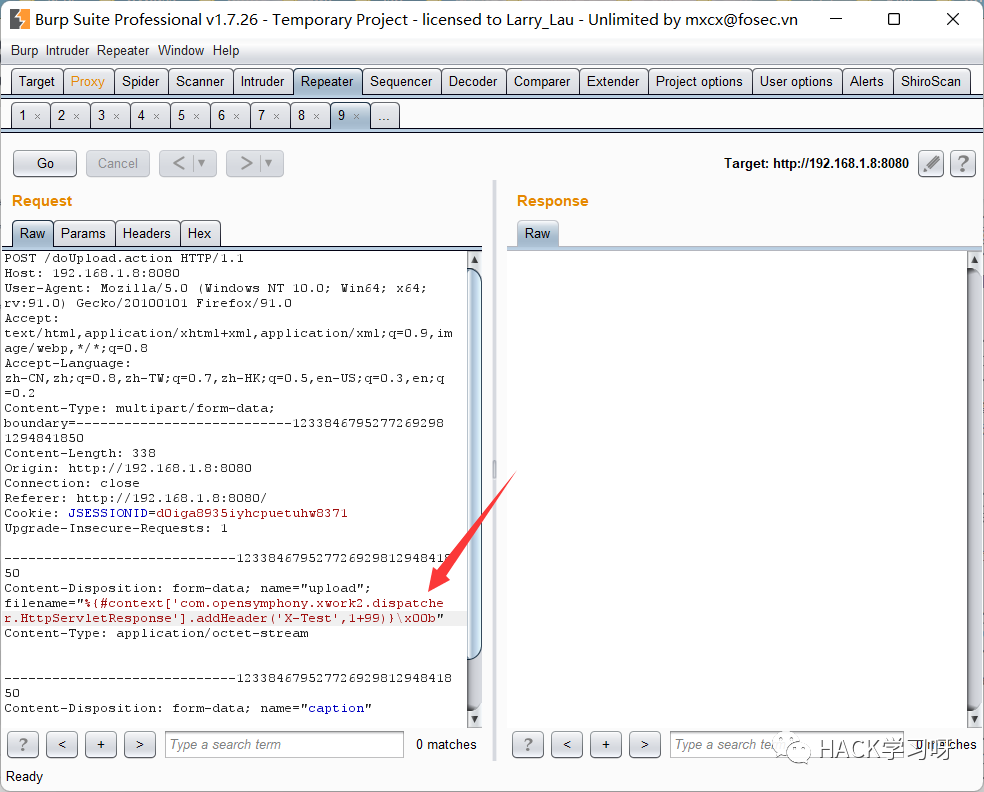Close Repeater tab 2

pos(77,116)
